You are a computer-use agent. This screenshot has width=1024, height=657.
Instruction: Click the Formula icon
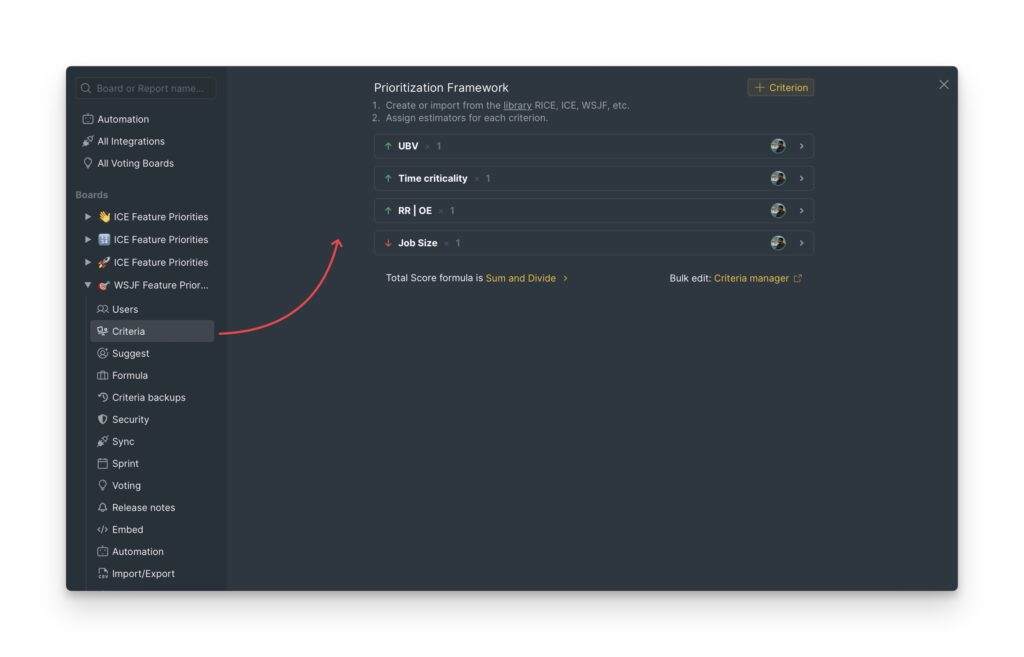tap(101, 375)
